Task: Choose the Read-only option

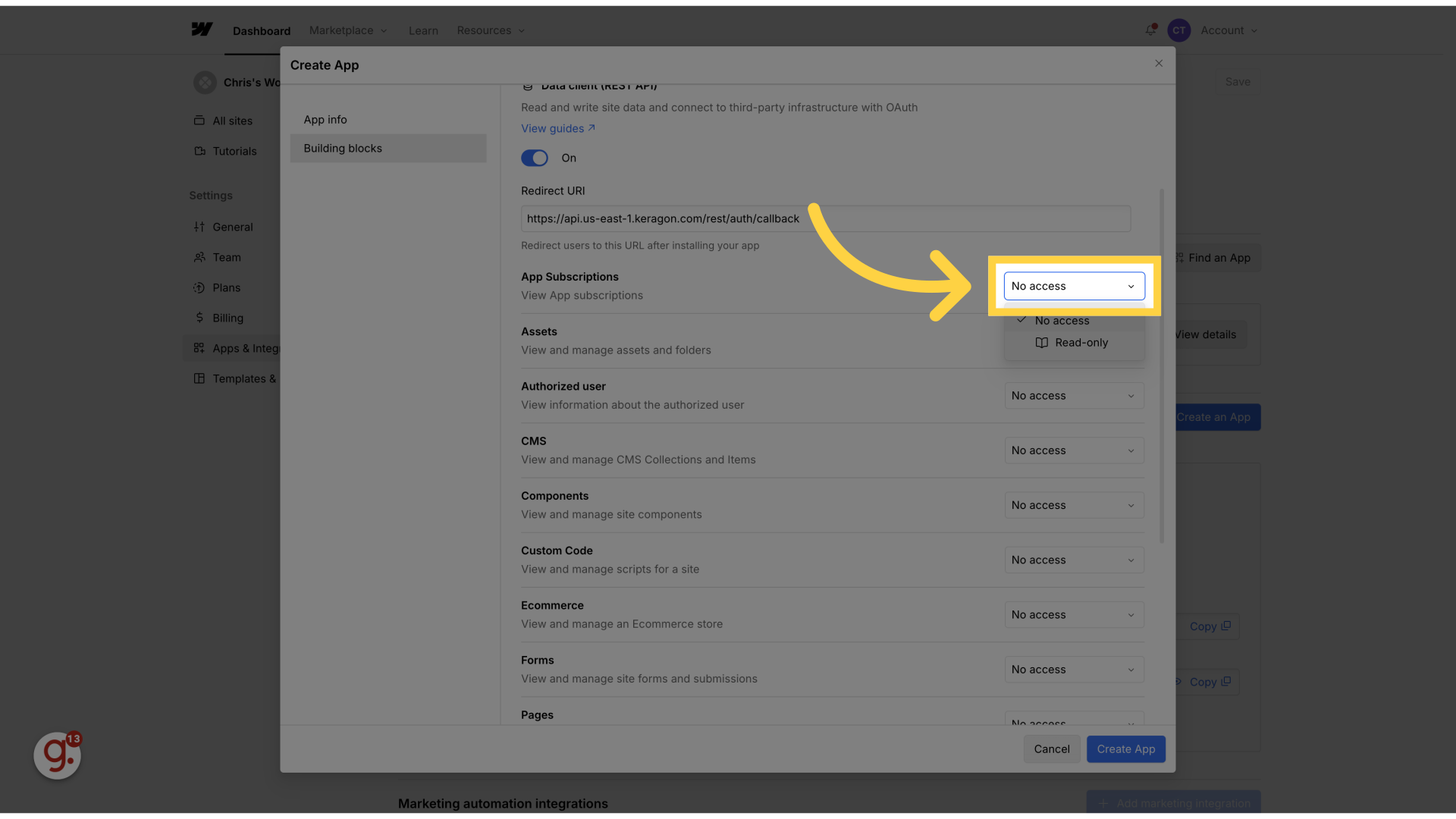Action: point(1074,343)
